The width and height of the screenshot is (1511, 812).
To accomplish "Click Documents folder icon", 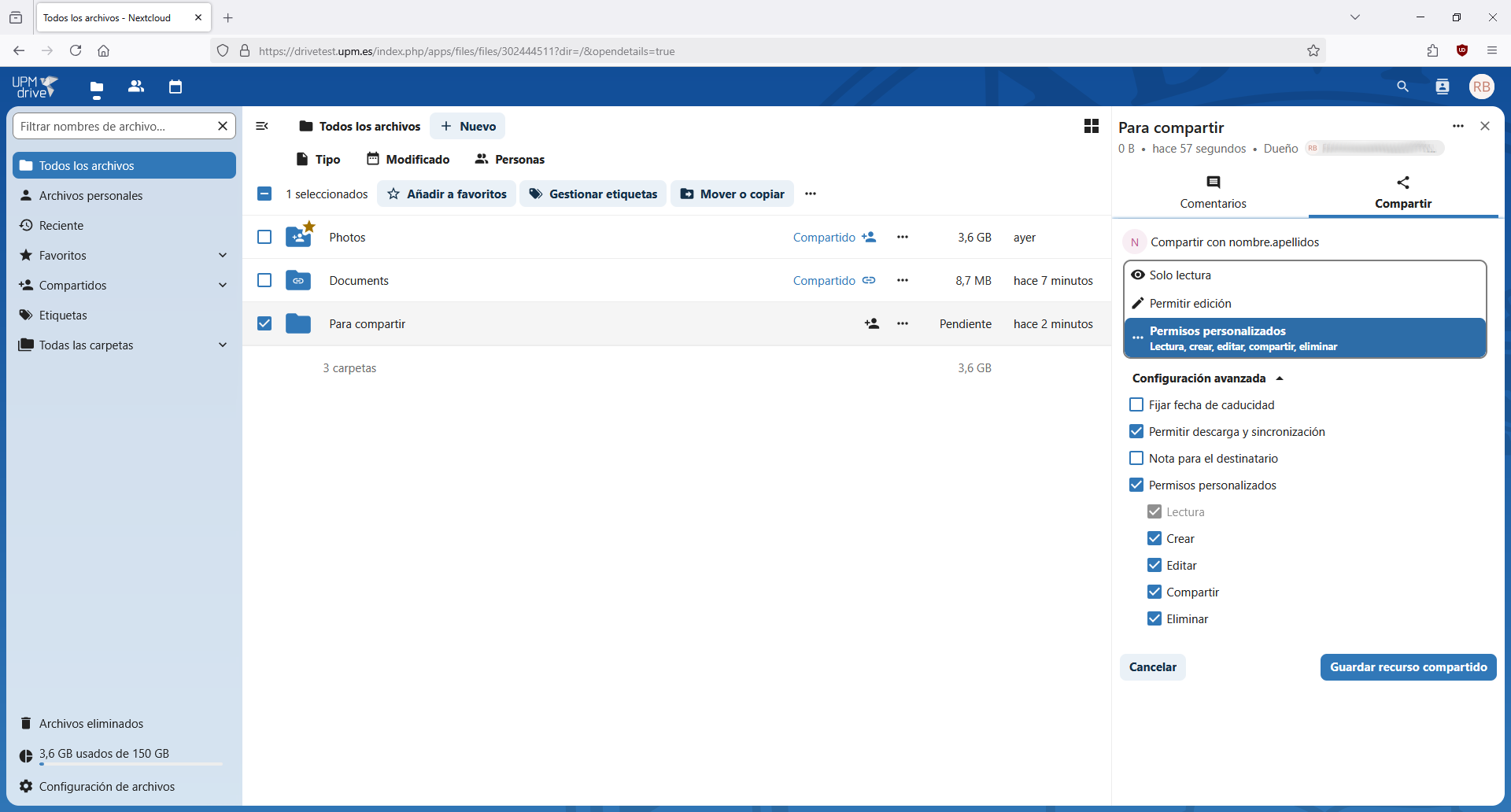I will coord(298,280).
